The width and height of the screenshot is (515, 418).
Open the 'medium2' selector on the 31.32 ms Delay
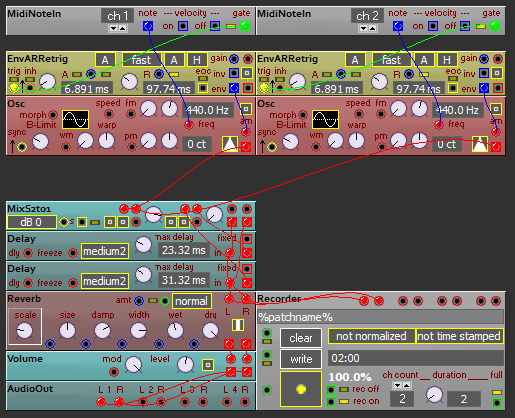coord(105,281)
